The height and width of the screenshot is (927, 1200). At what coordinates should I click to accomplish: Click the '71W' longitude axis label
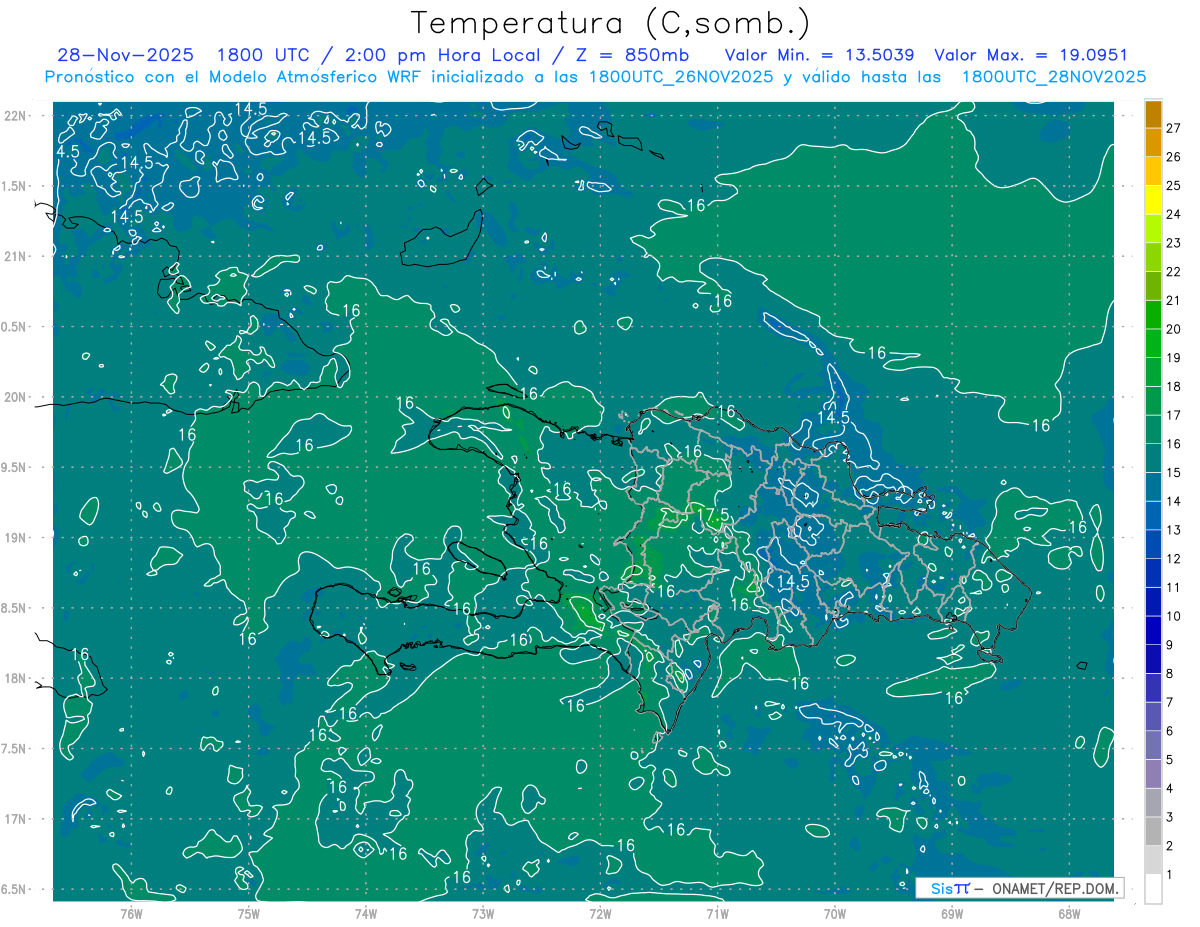pos(717,913)
